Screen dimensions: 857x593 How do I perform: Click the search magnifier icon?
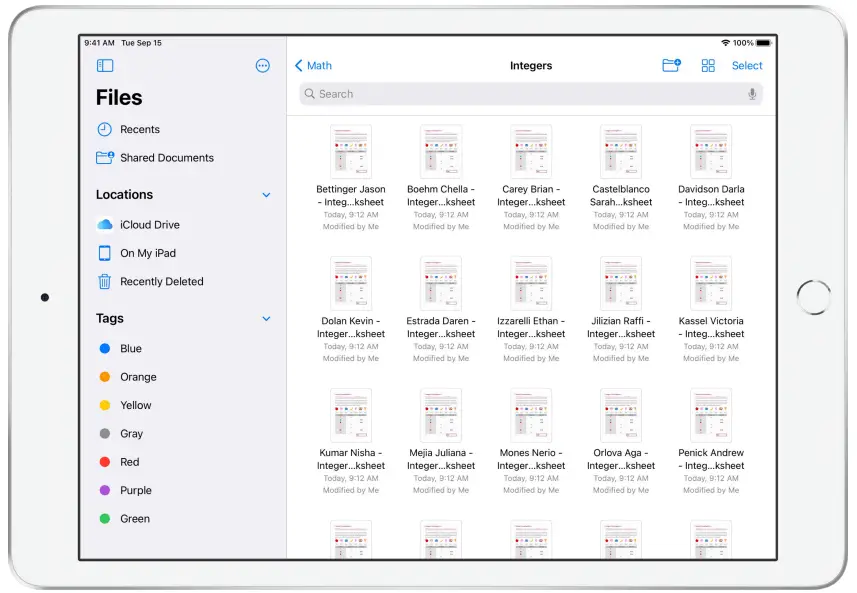point(309,94)
